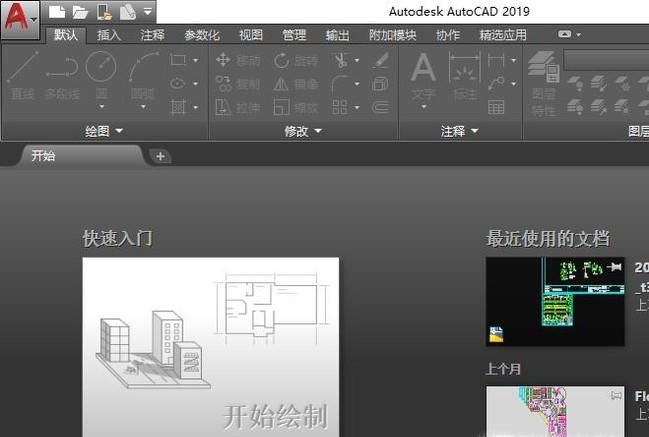Open the 视图 ribbon tab
This screenshot has width=649, height=437.
coord(251,35)
